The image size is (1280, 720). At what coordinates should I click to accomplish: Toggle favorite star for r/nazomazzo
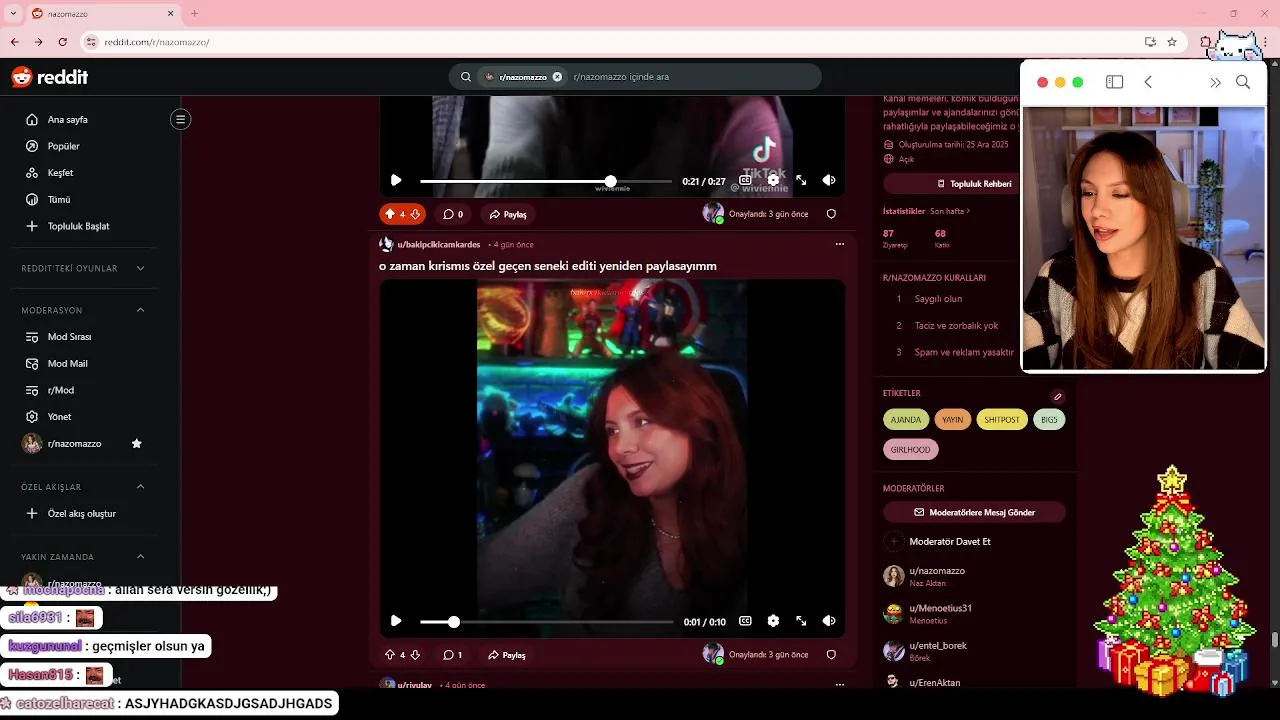click(x=137, y=444)
